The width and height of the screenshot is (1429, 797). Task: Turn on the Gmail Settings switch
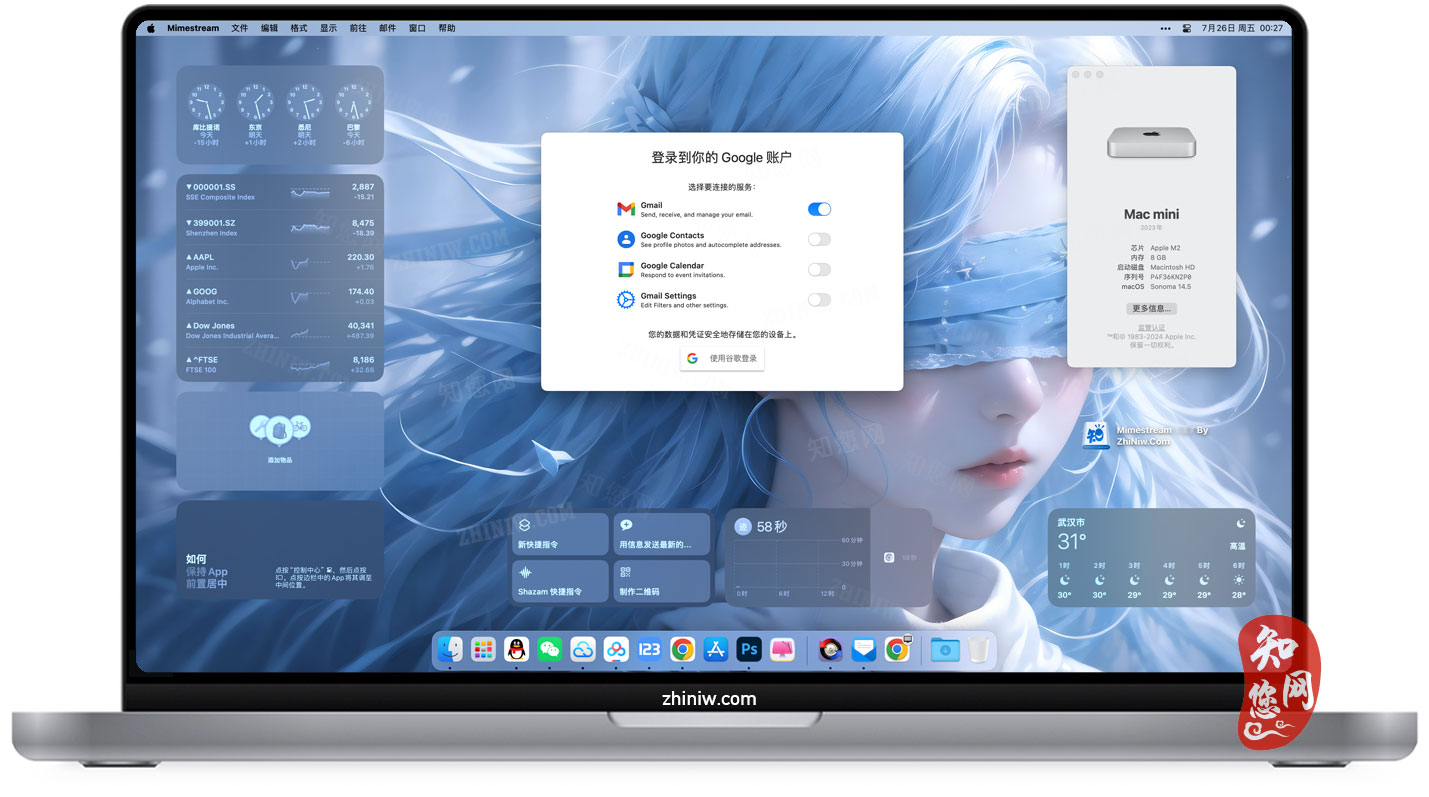[x=819, y=299]
